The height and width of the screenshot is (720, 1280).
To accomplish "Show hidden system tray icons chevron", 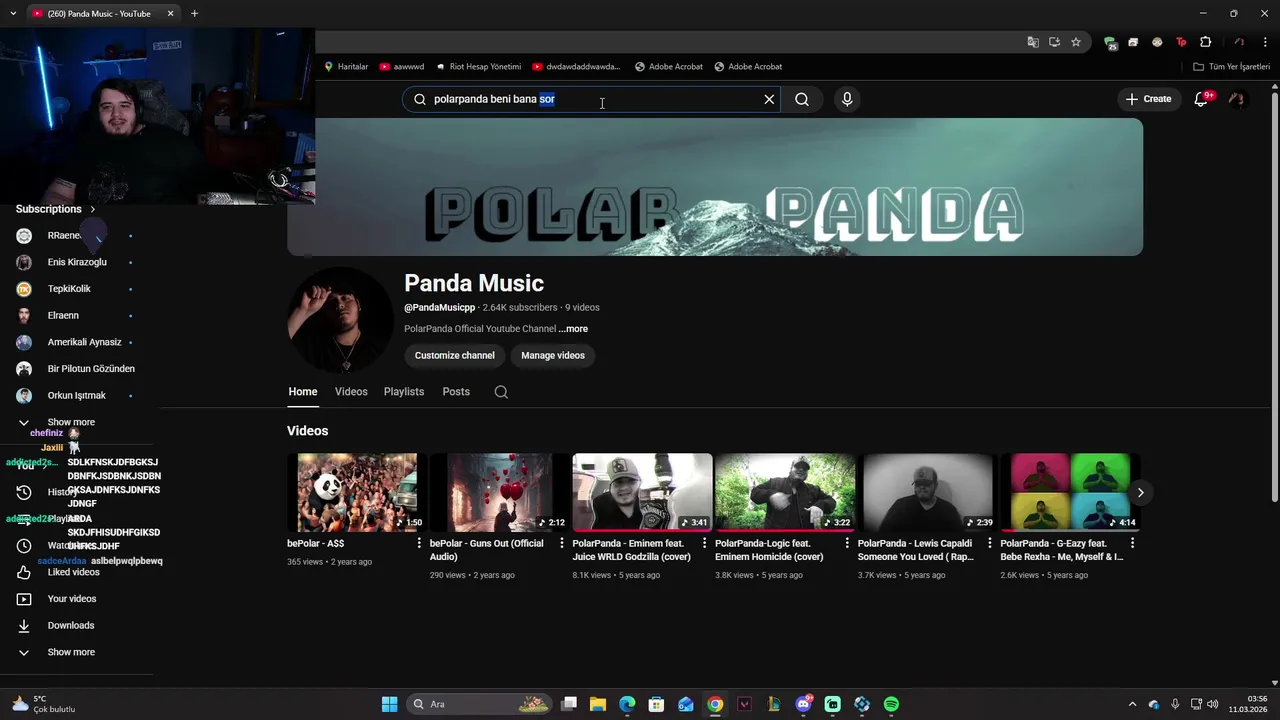I will click(x=1132, y=704).
